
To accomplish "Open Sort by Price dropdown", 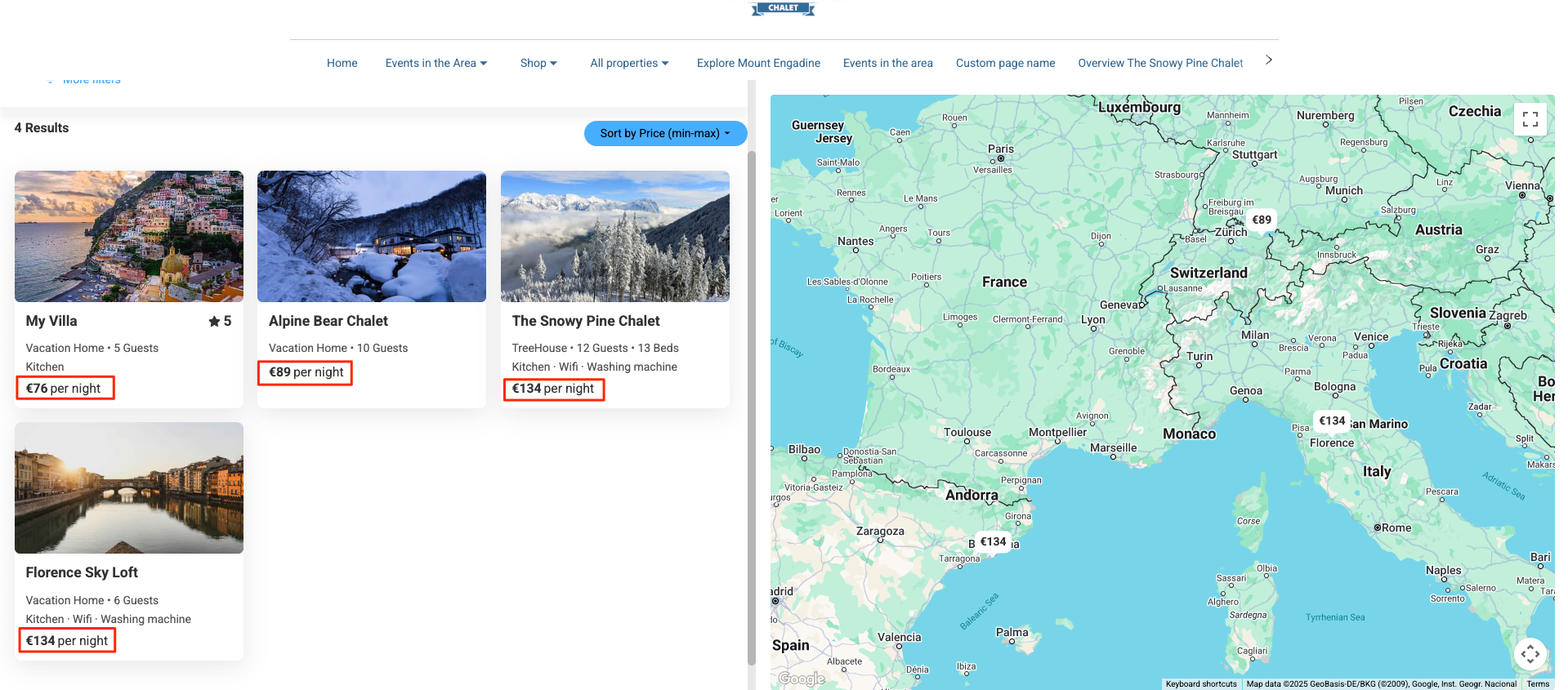I will tap(664, 133).
